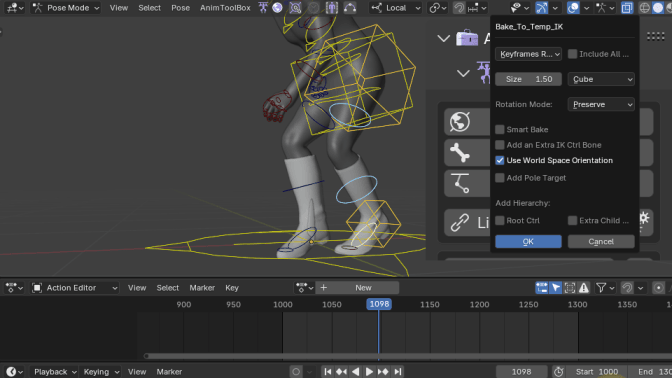This screenshot has height=378, width=672.
Task: Toggle the viewport overlays icon in header
Action: (x=573, y=8)
